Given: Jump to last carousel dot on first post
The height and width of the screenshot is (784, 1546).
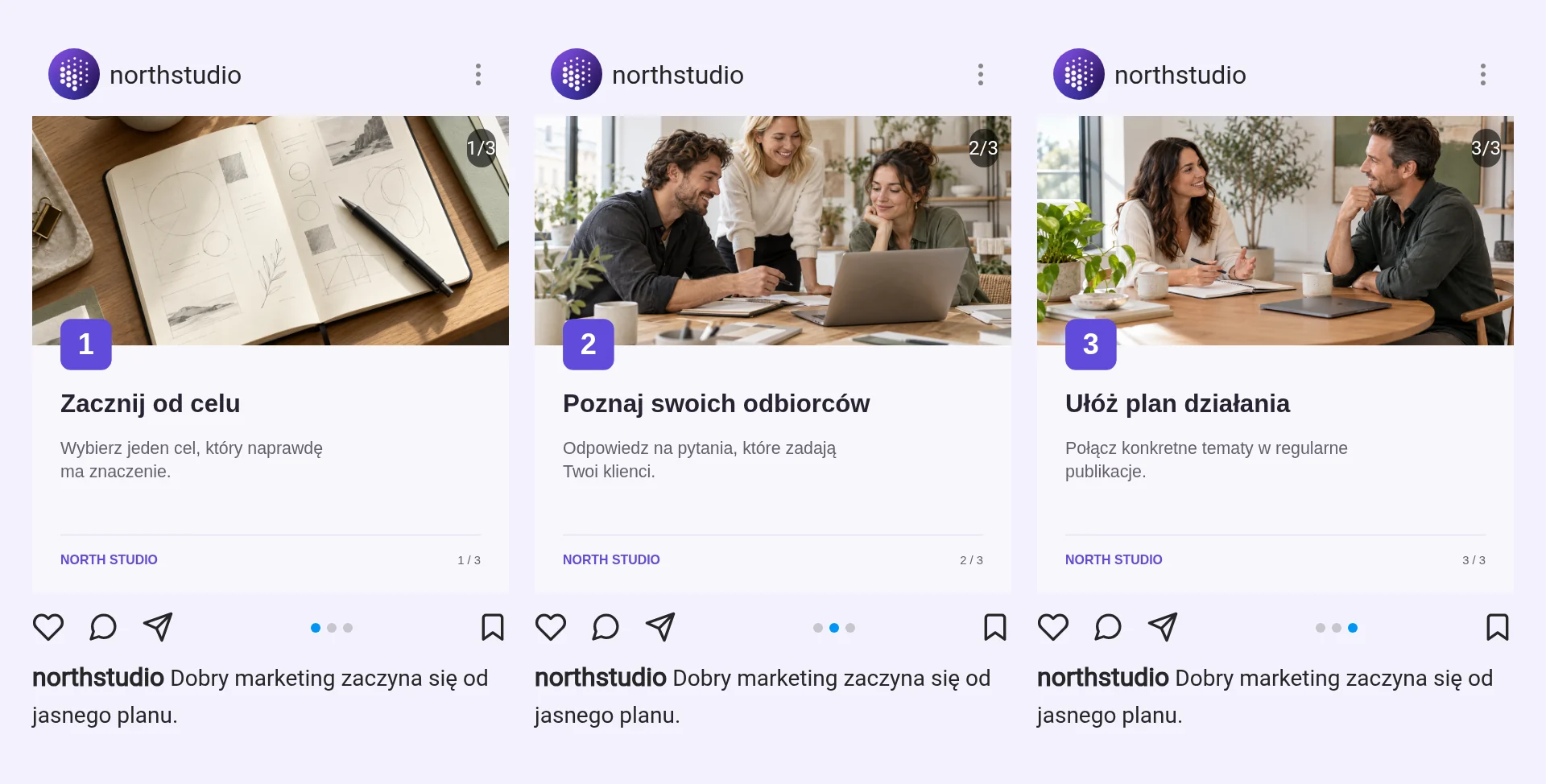Looking at the screenshot, I should (x=348, y=628).
